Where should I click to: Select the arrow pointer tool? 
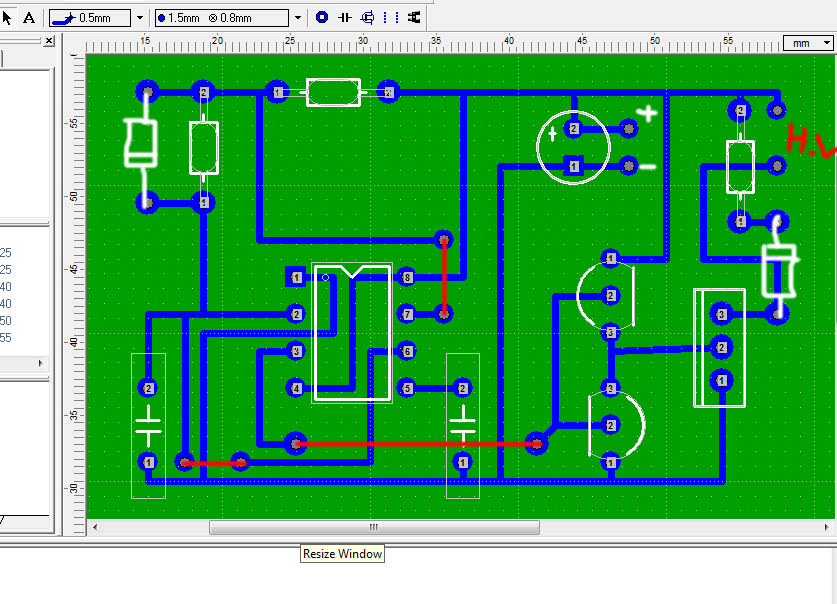point(7,18)
